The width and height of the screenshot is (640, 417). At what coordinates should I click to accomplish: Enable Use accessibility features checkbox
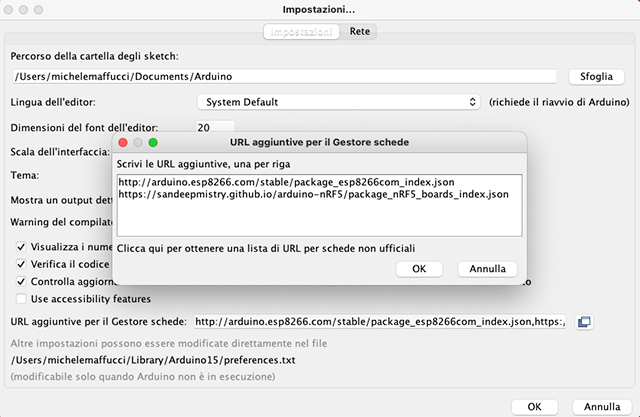click(22, 299)
